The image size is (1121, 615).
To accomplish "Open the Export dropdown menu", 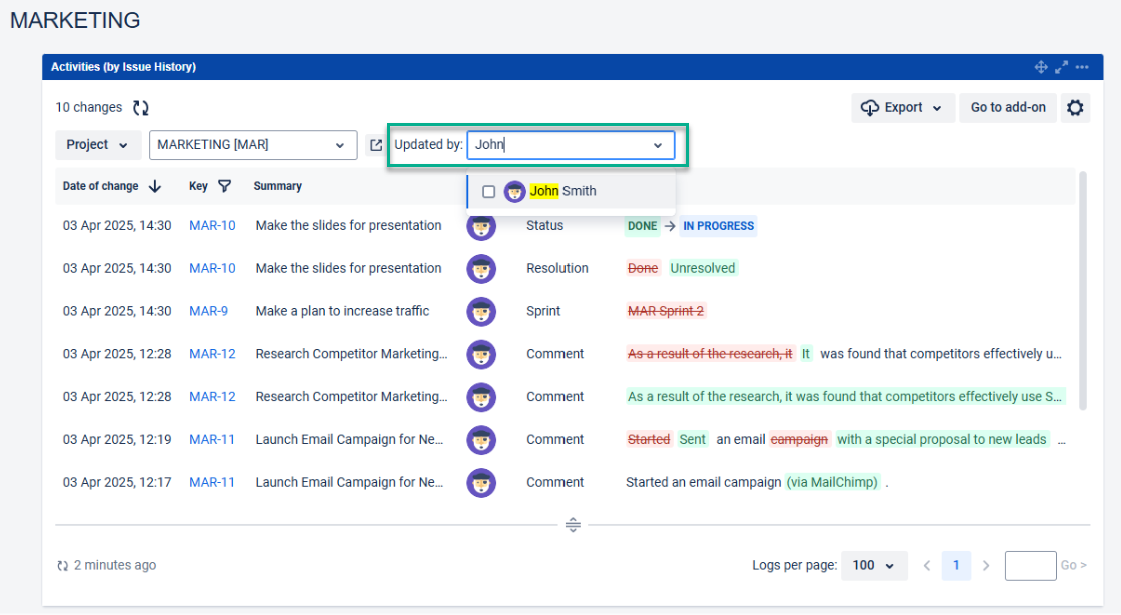I will (x=901, y=108).
